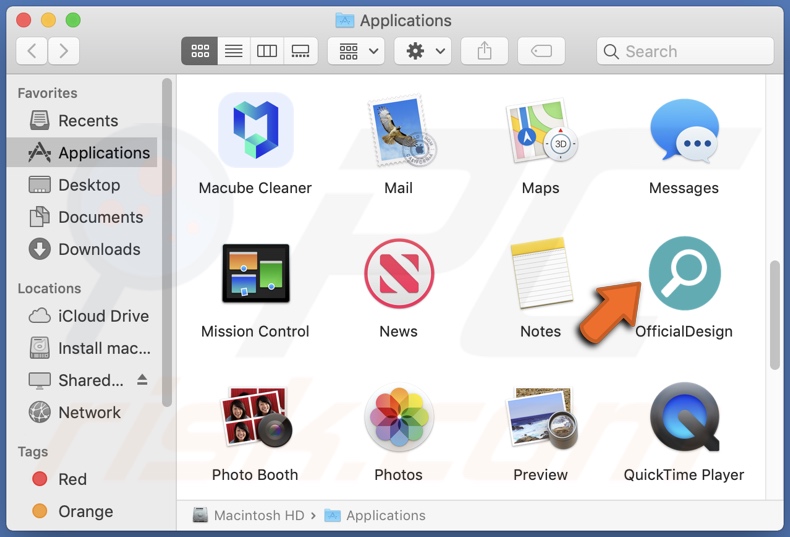Image resolution: width=790 pixels, height=537 pixels.
Task: Click the QuickTime Player name label
Action: click(684, 475)
